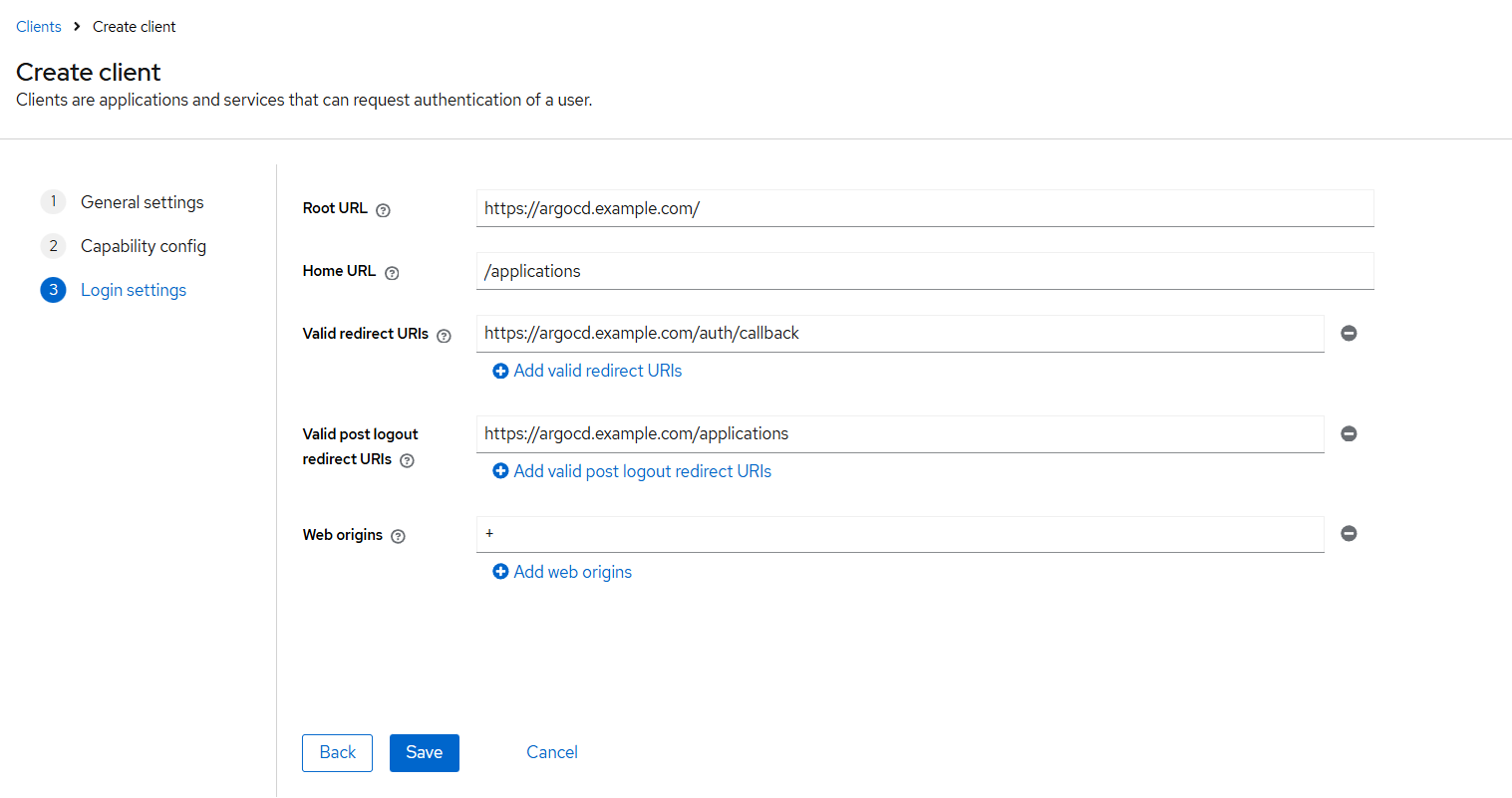Save the new client
Screen dimensions: 1512x798
point(425,753)
